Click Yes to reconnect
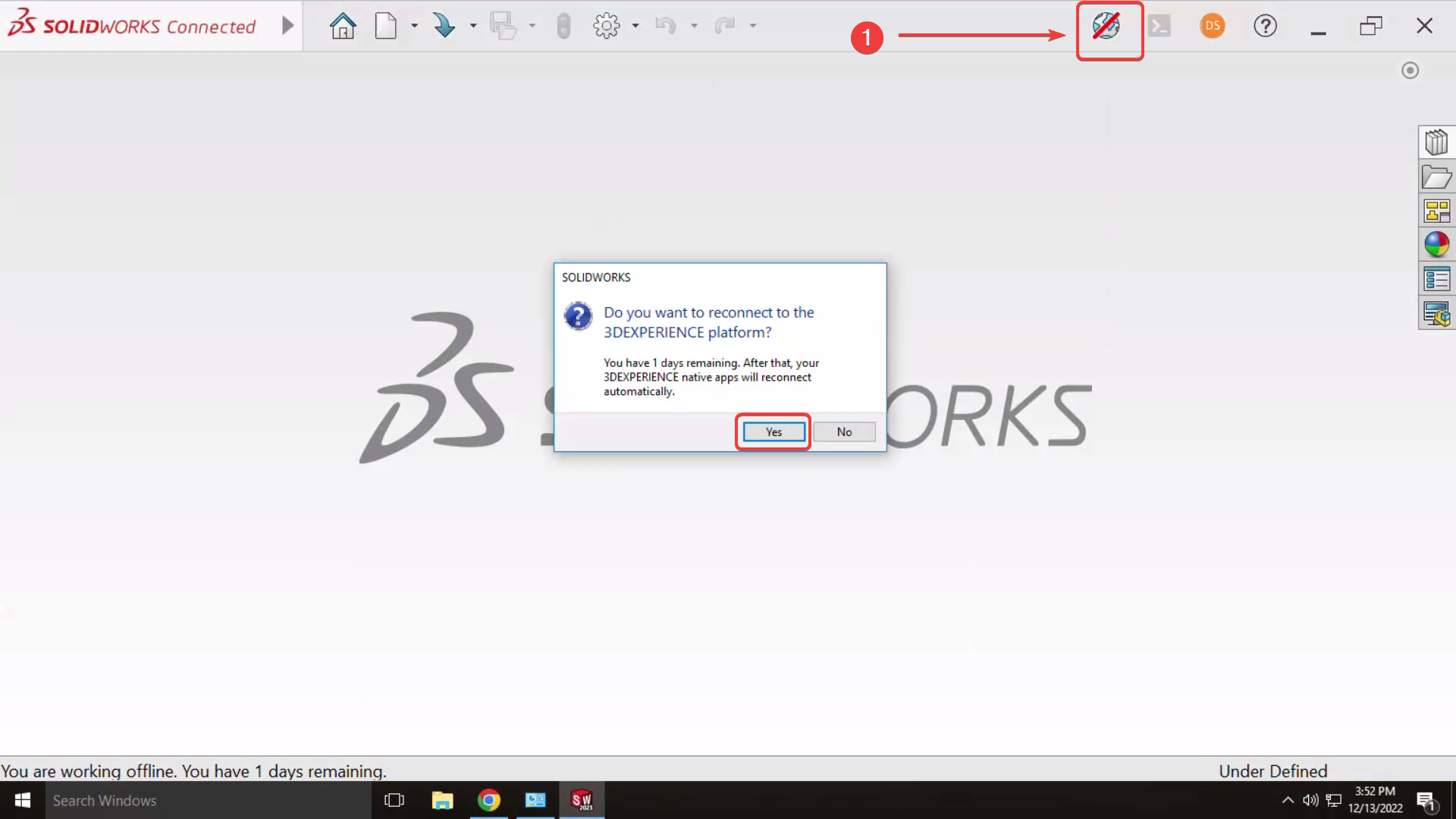Viewport: 1456px width, 819px height. [x=773, y=431]
